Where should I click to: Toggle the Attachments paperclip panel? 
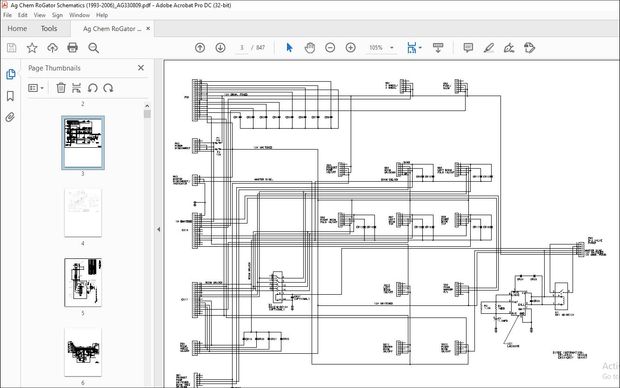(x=10, y=117)
